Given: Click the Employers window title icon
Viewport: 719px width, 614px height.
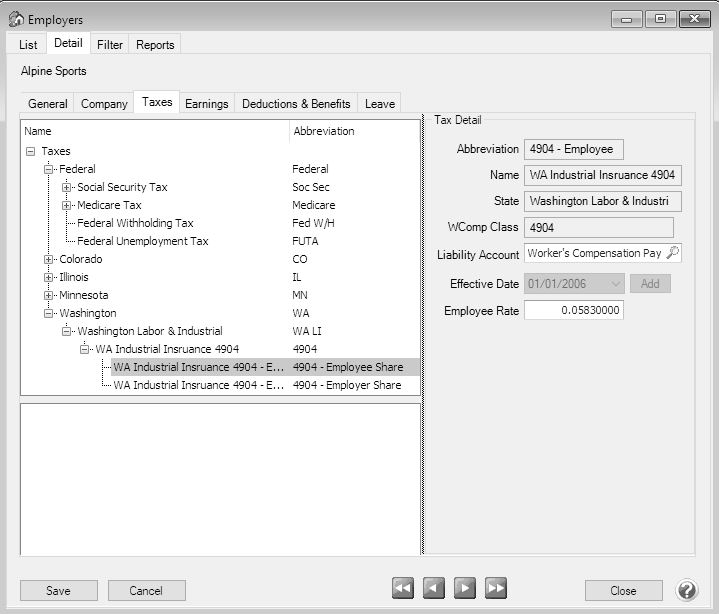Looking at the screenshot, I should click(x=15, y=19).
